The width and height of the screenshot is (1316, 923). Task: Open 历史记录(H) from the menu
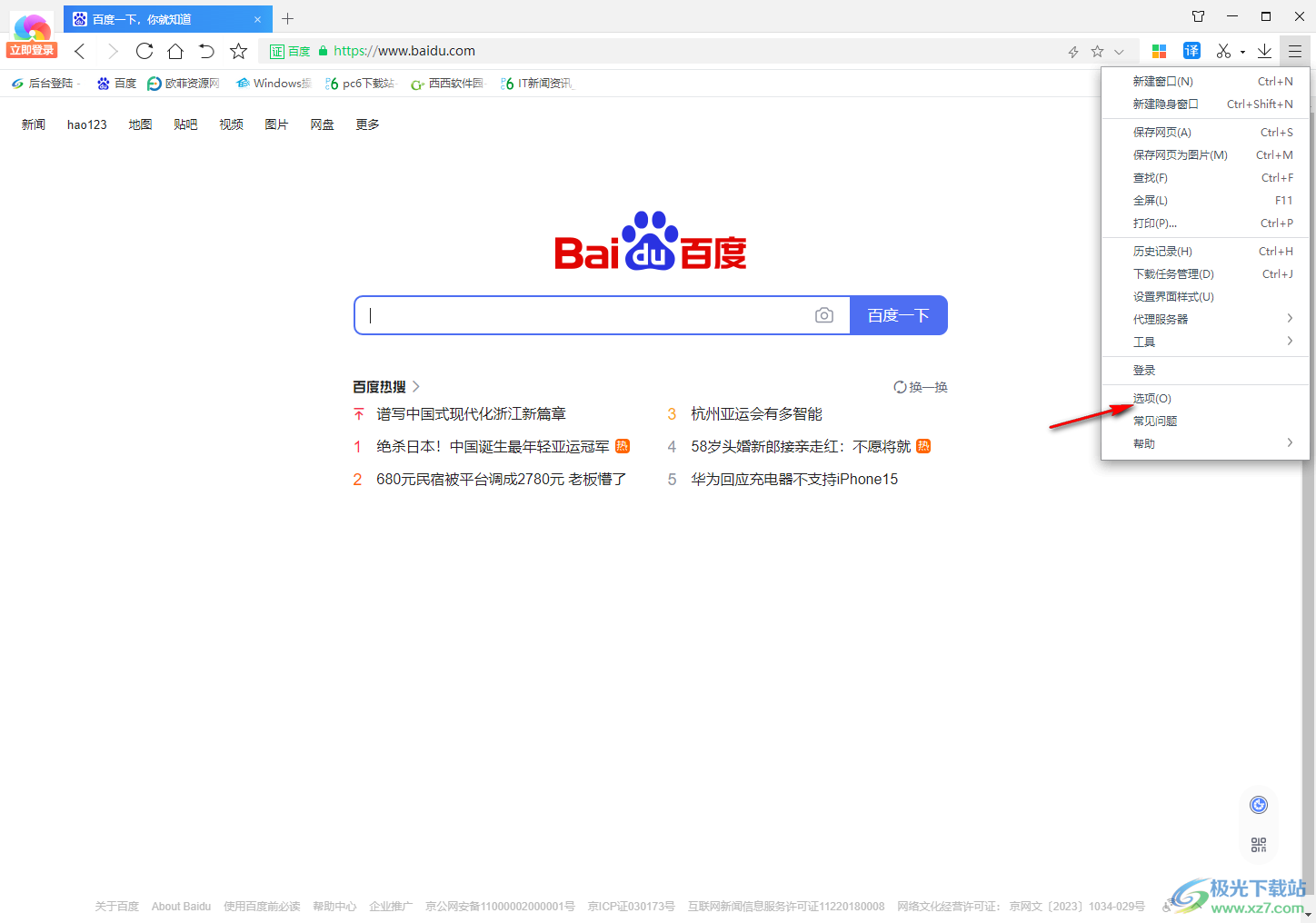tap(1205, 252)
